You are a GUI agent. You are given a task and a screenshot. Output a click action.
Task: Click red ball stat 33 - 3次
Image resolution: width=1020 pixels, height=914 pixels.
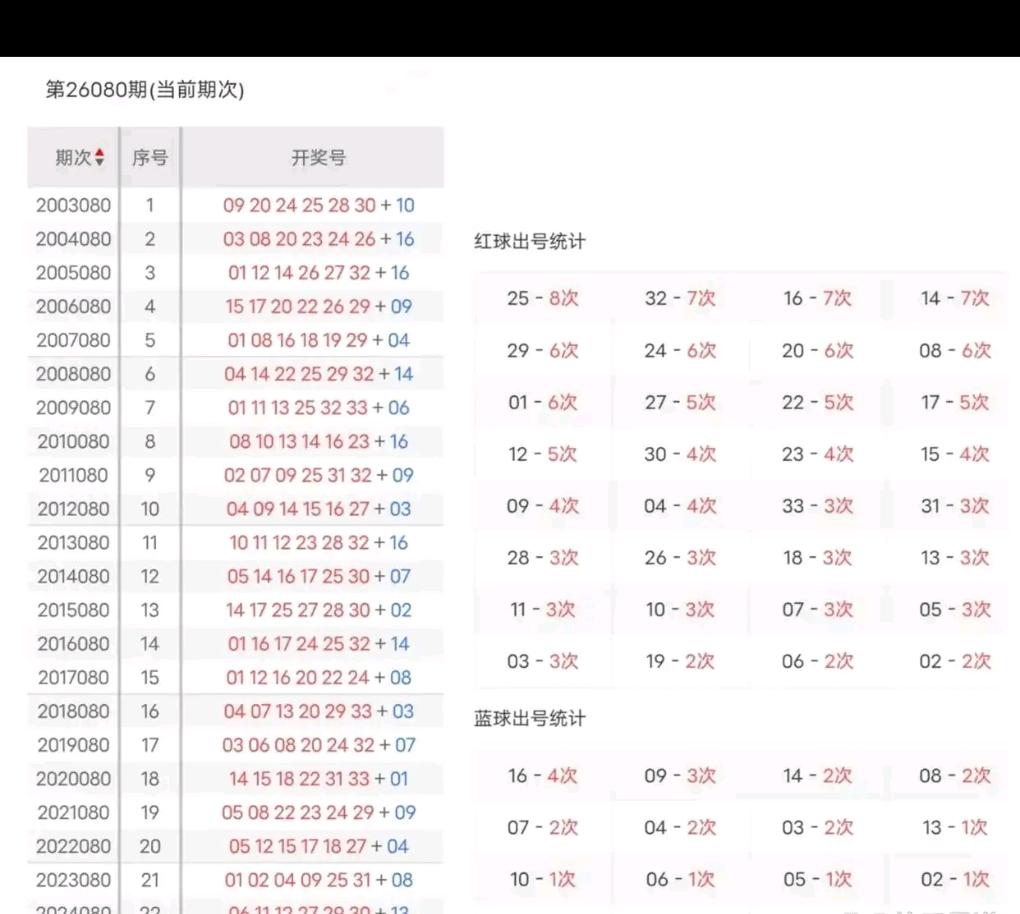pos(817,506)
